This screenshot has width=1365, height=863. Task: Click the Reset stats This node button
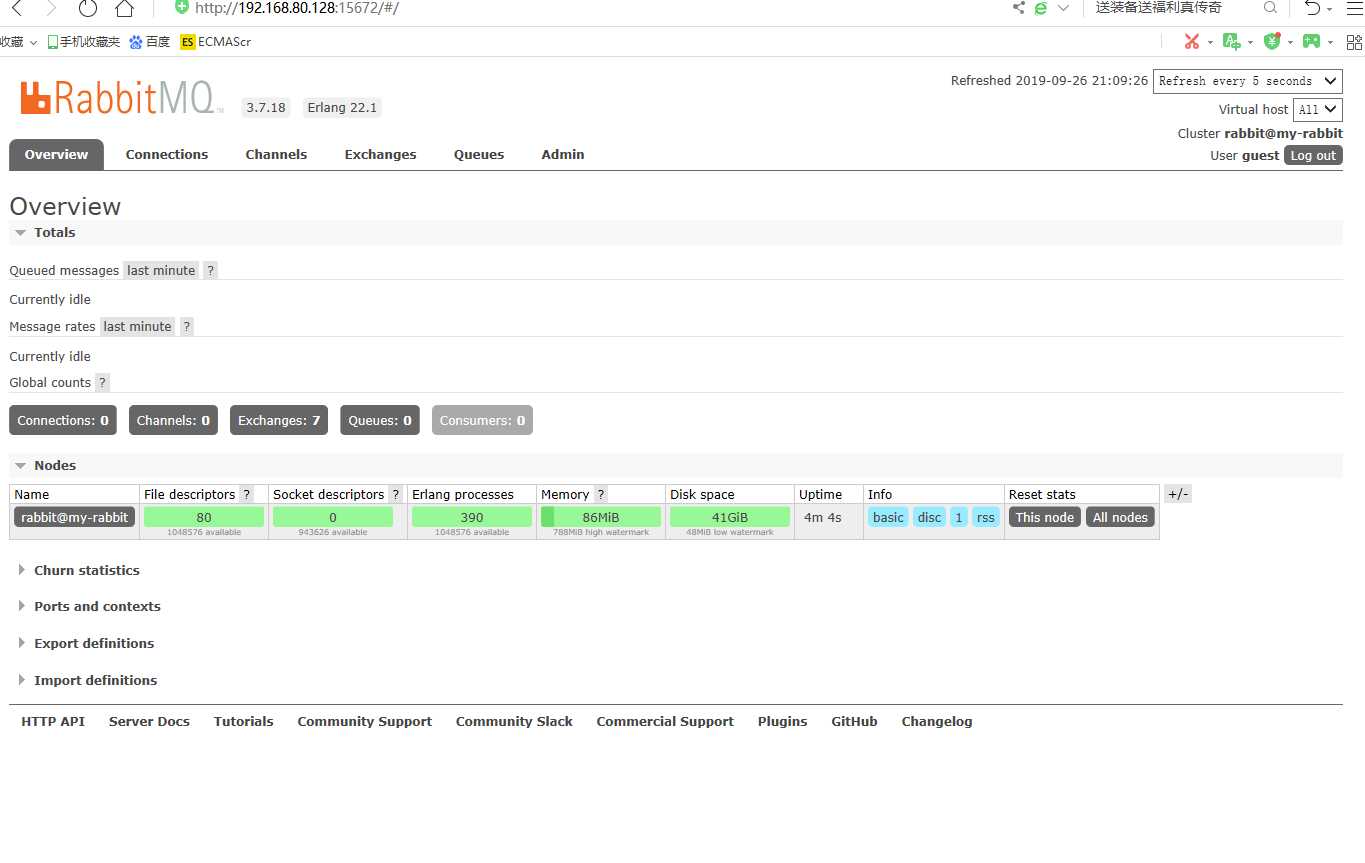click(1045, 517)
